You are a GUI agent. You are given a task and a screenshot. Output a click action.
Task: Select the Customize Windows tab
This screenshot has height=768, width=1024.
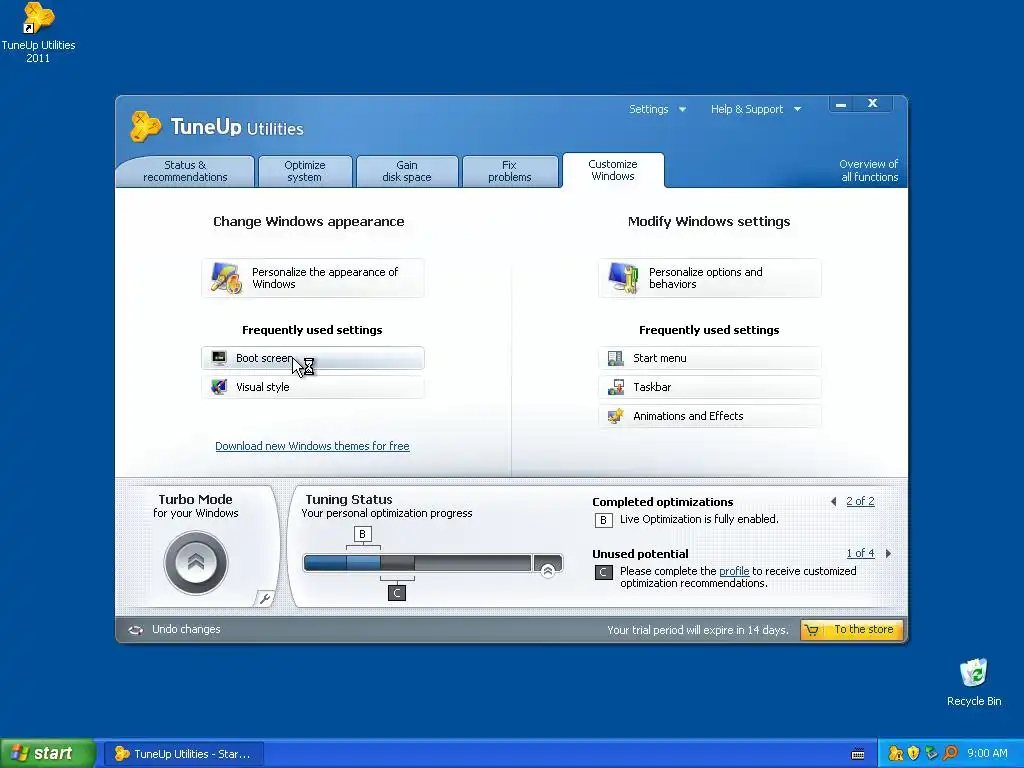pos(613,170)
